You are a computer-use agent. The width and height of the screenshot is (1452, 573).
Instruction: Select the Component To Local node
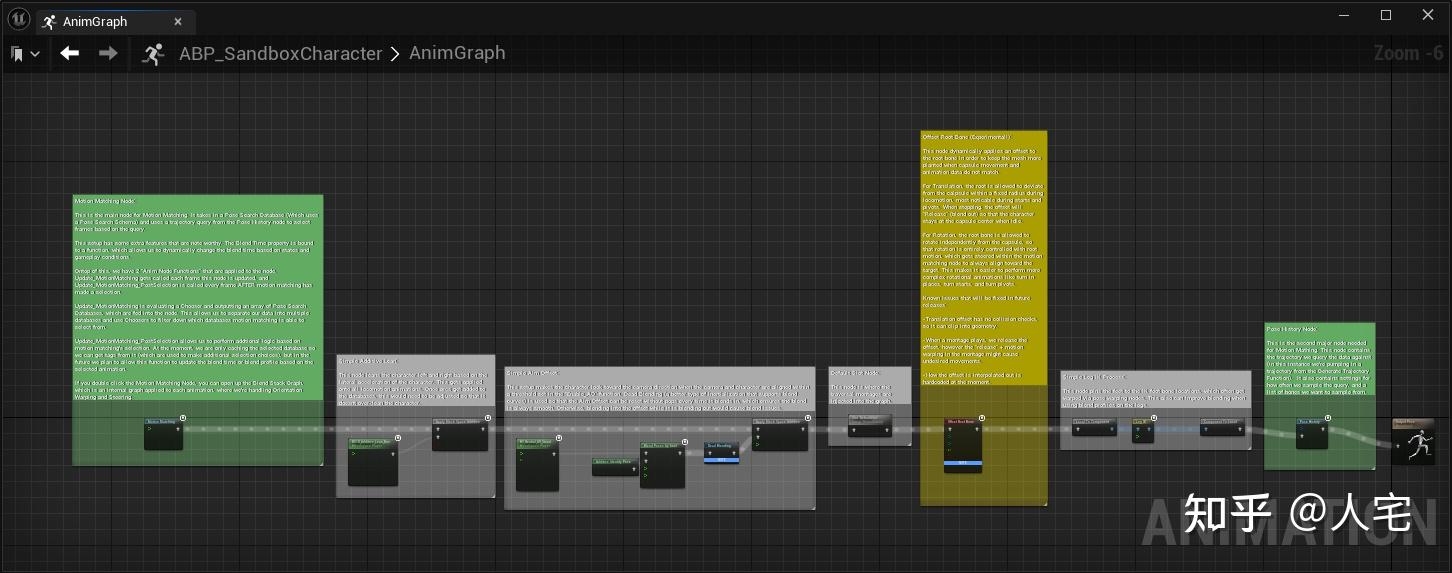1222,426
